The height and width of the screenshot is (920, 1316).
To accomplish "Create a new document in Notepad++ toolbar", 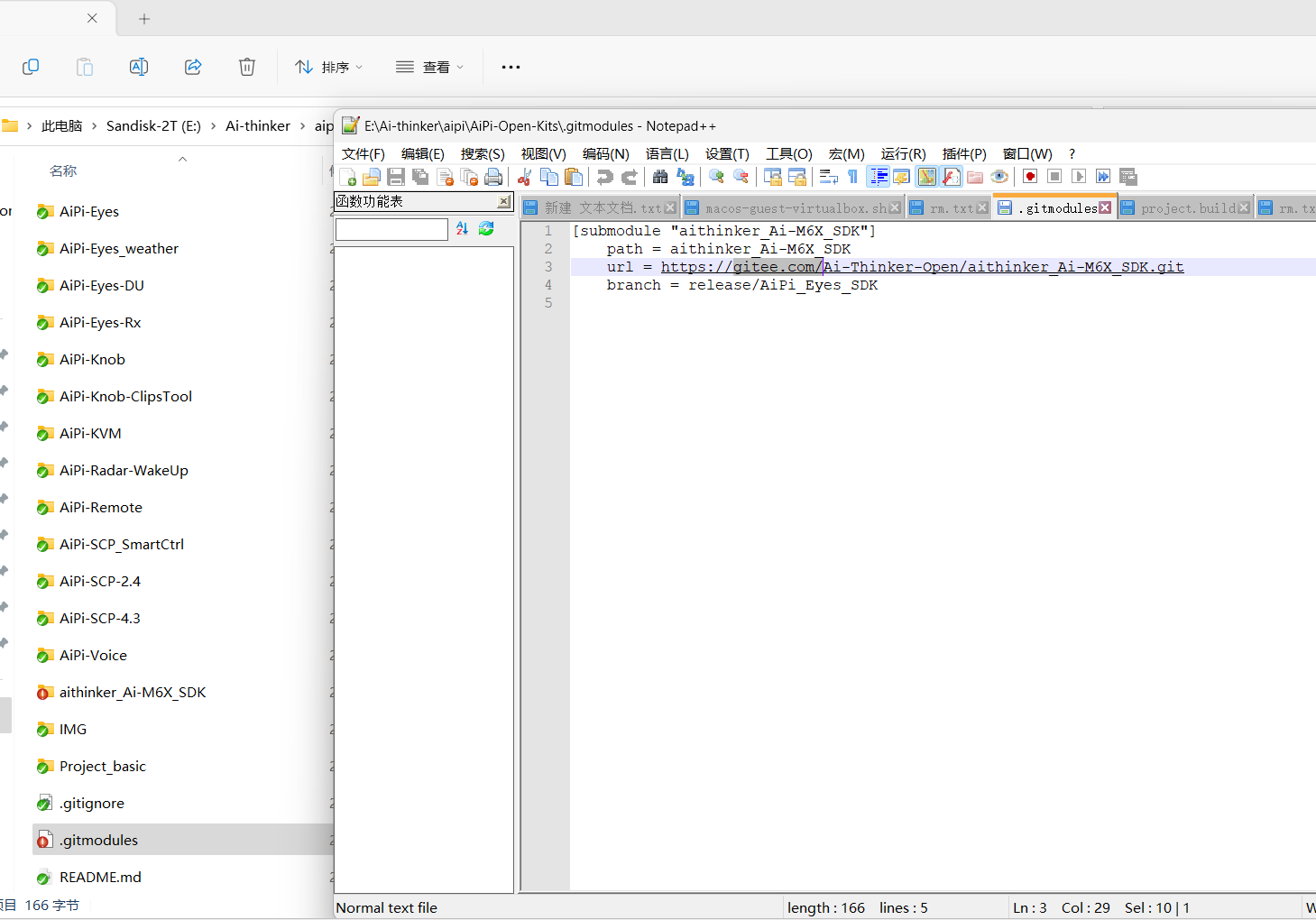I will [x=347, y=177].
